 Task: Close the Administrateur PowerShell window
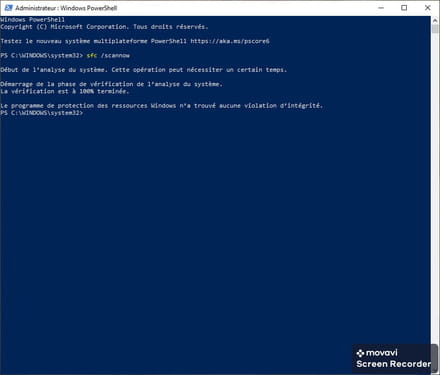pyautogui.click(x=428, y=8)
